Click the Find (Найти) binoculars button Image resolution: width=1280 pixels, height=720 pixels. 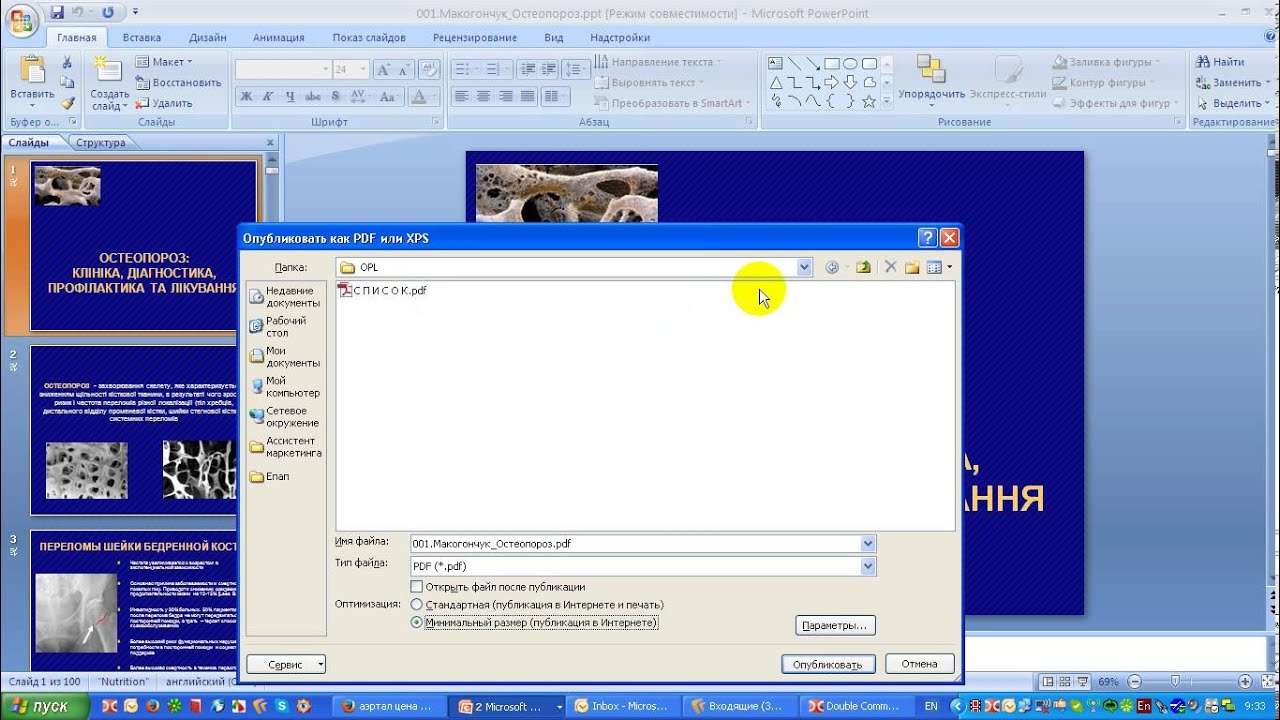[x=1220, y=62]
